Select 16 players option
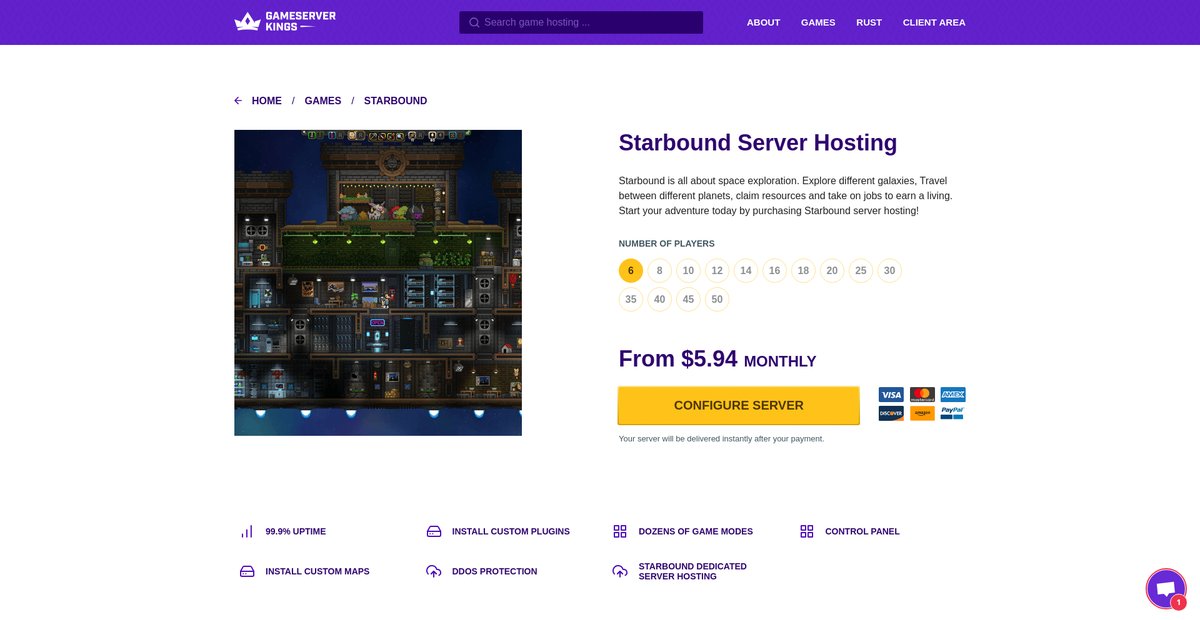The height and width of the screenshot is (620, 1200). coord(775,270)
